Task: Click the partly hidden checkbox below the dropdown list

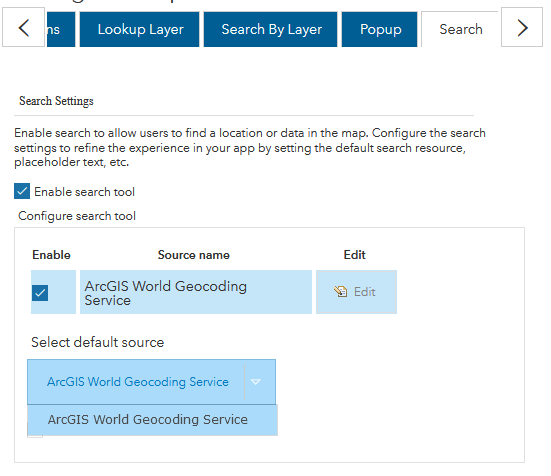Action: click(x=35, y=436)
